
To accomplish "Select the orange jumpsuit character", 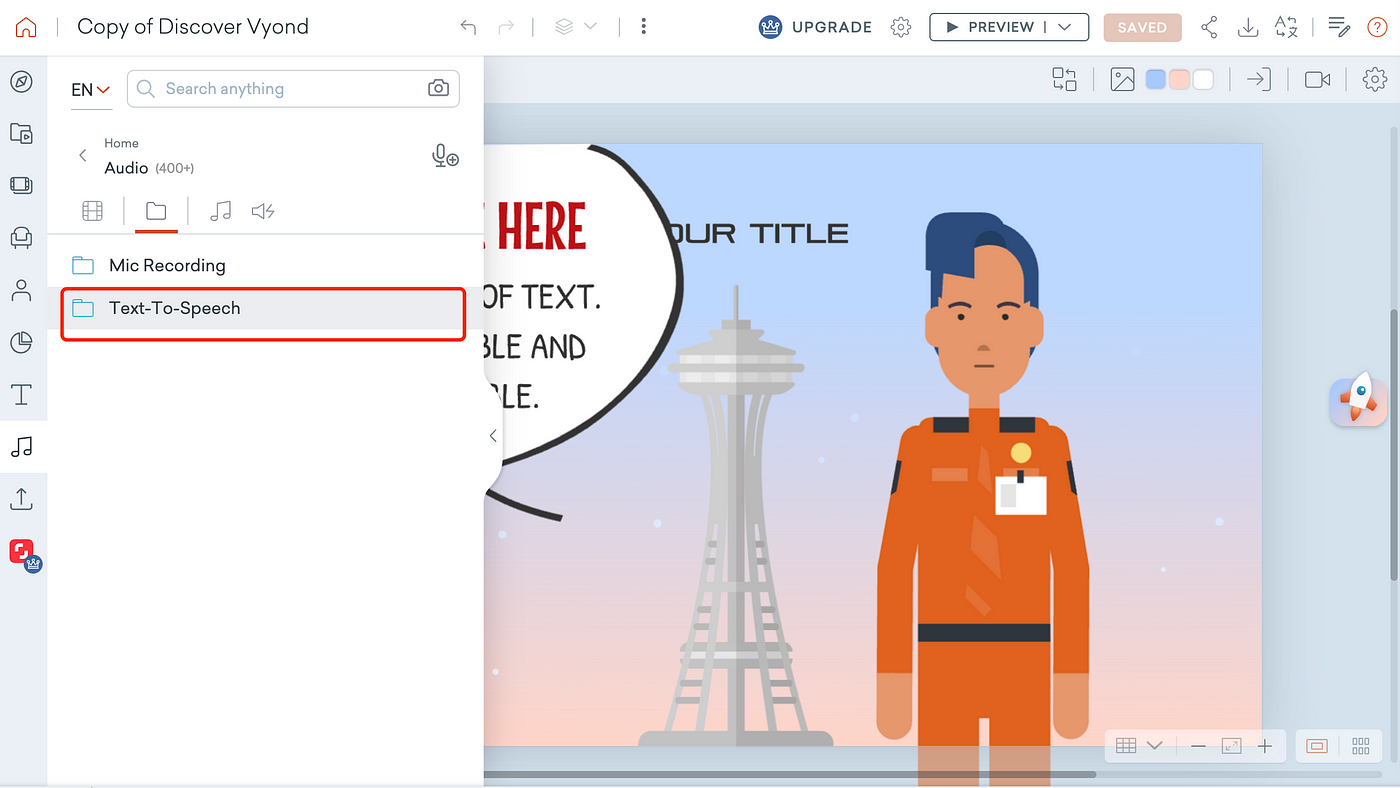I will 983,500.
